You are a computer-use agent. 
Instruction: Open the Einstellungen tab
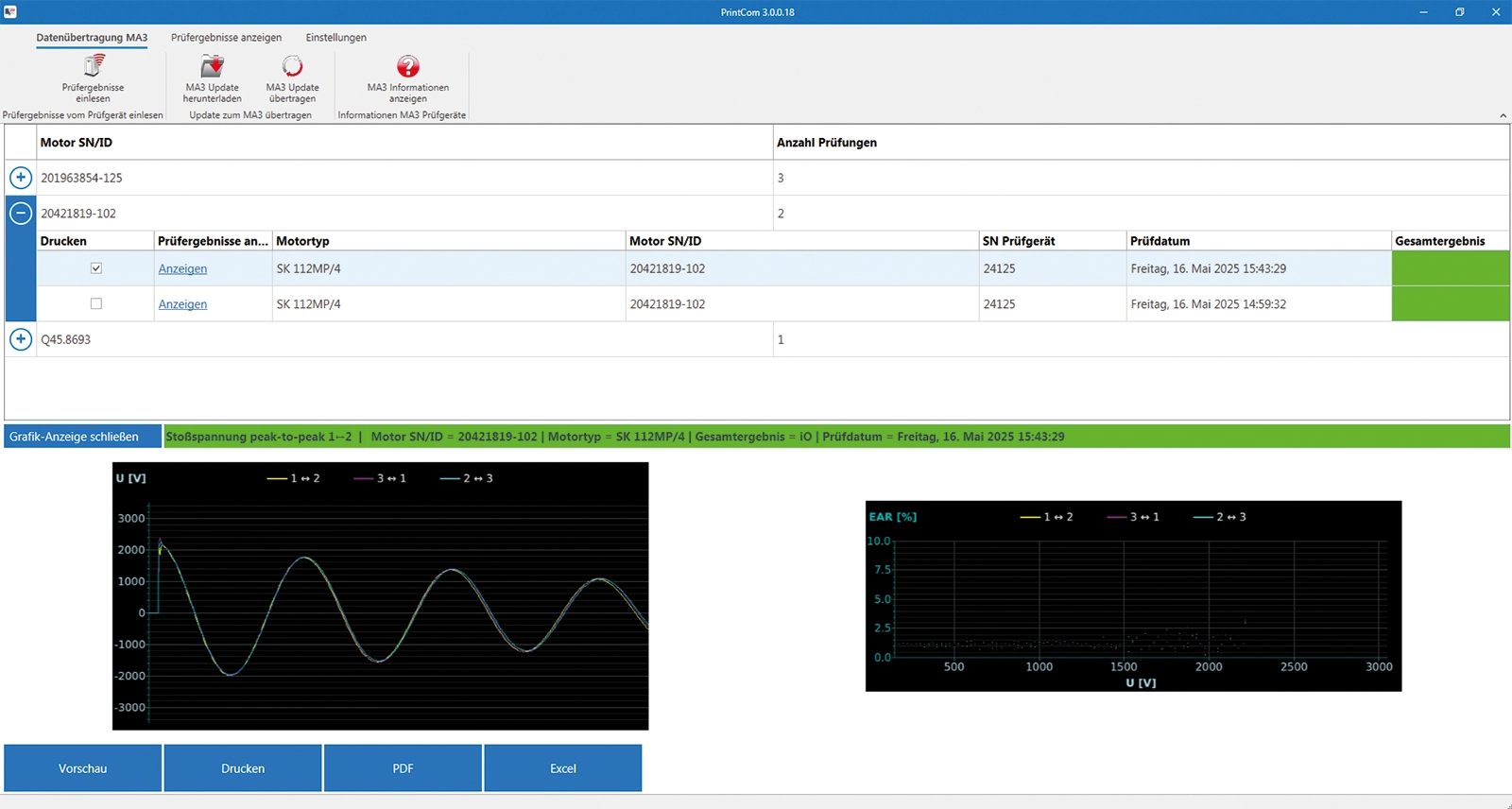[335, 38]
